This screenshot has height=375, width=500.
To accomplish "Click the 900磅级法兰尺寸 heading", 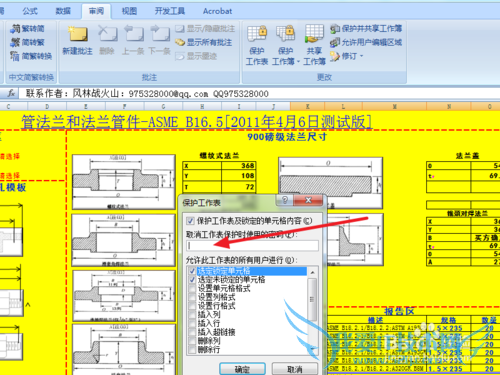I will [x=287, y=137].
